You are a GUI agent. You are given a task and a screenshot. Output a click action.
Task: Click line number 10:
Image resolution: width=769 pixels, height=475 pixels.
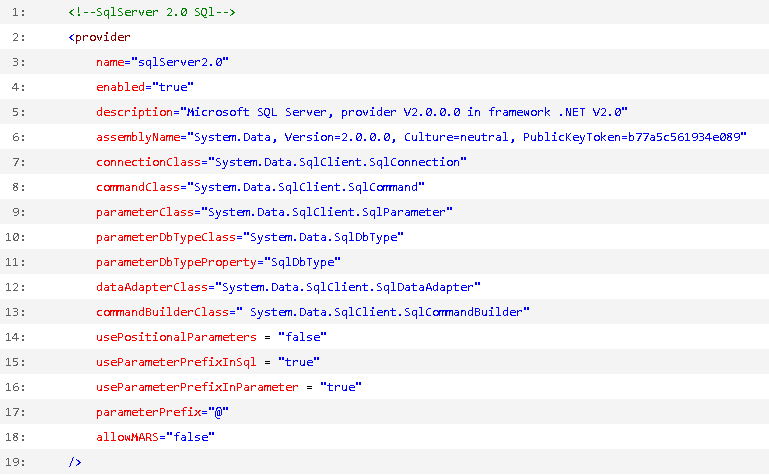point(15,237)
